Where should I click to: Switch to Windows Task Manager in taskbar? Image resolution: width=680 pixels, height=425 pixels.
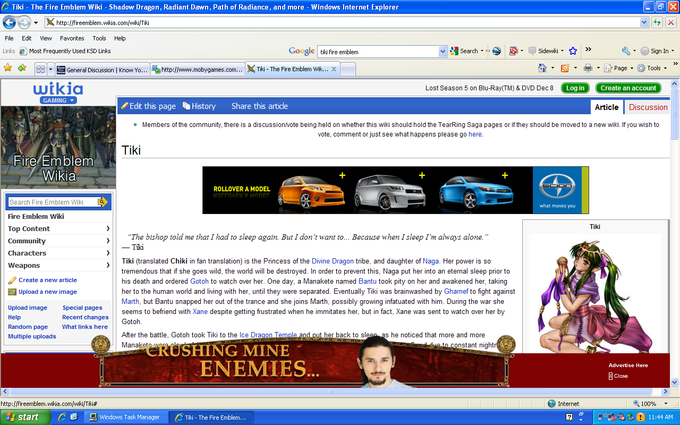pos(125,417)
